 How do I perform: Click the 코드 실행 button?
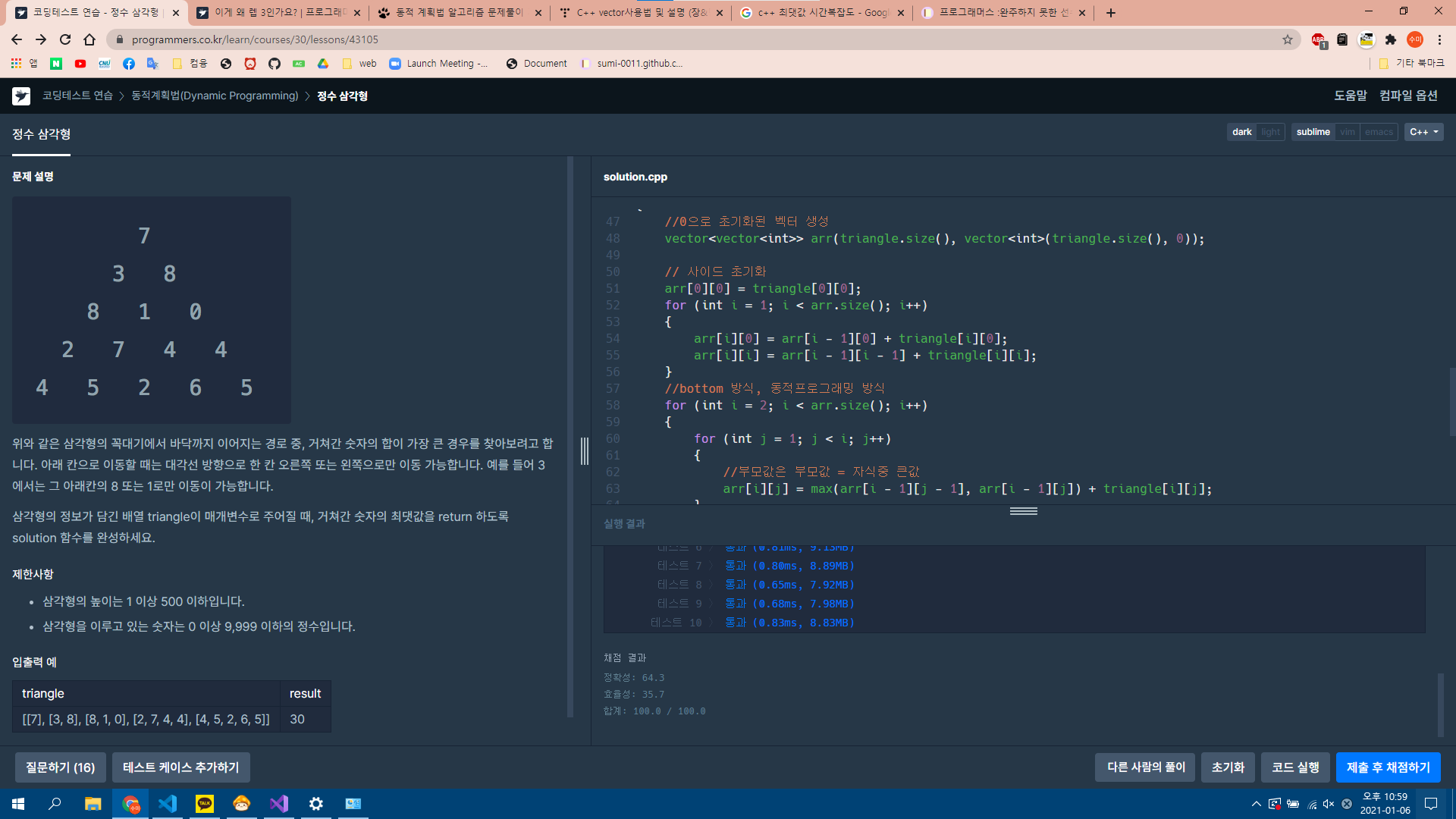tap(1295, 767)
